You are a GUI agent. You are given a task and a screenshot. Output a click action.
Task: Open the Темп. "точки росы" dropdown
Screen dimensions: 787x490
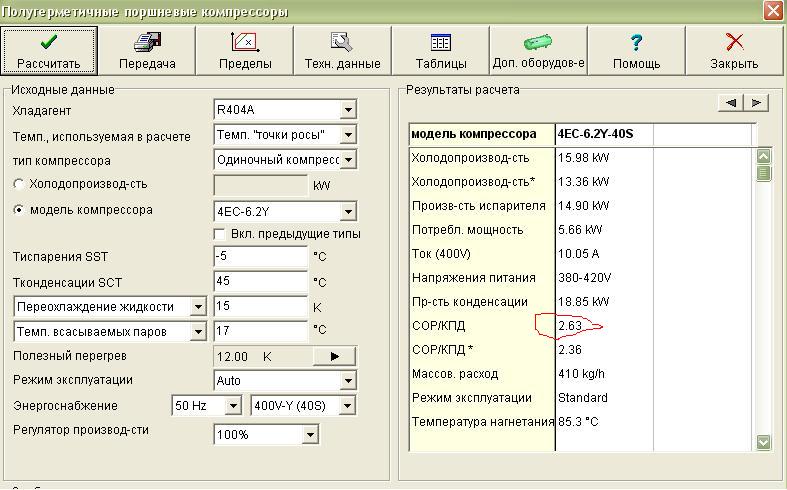[x=348, y=135]
